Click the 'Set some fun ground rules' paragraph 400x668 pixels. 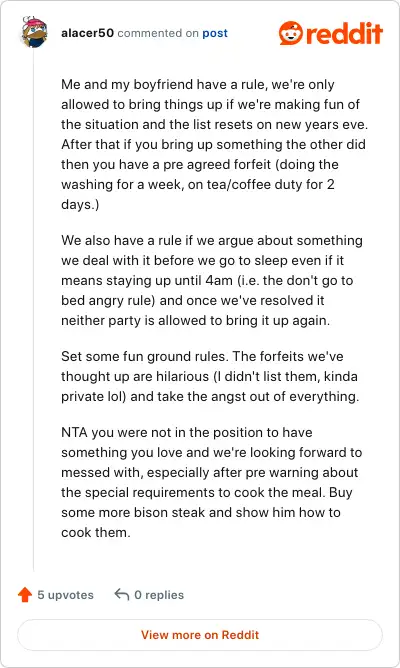point(210,376)
